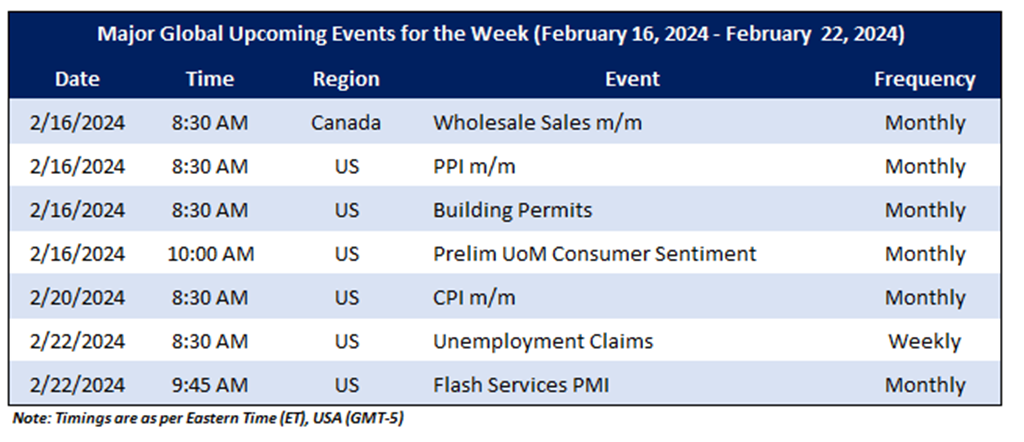The image size is (1024, 442).
Task: Click the CPI m/m event cell
Action: [473, 298]
